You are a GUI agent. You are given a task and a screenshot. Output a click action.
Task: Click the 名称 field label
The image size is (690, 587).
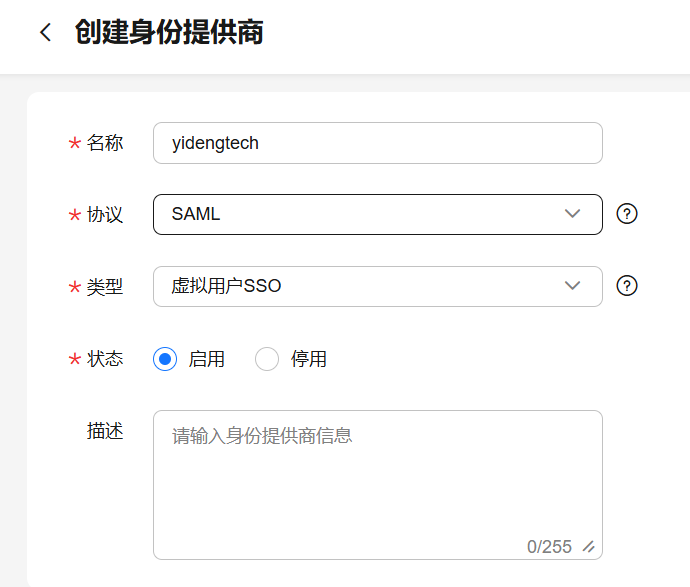coord(105,143)
